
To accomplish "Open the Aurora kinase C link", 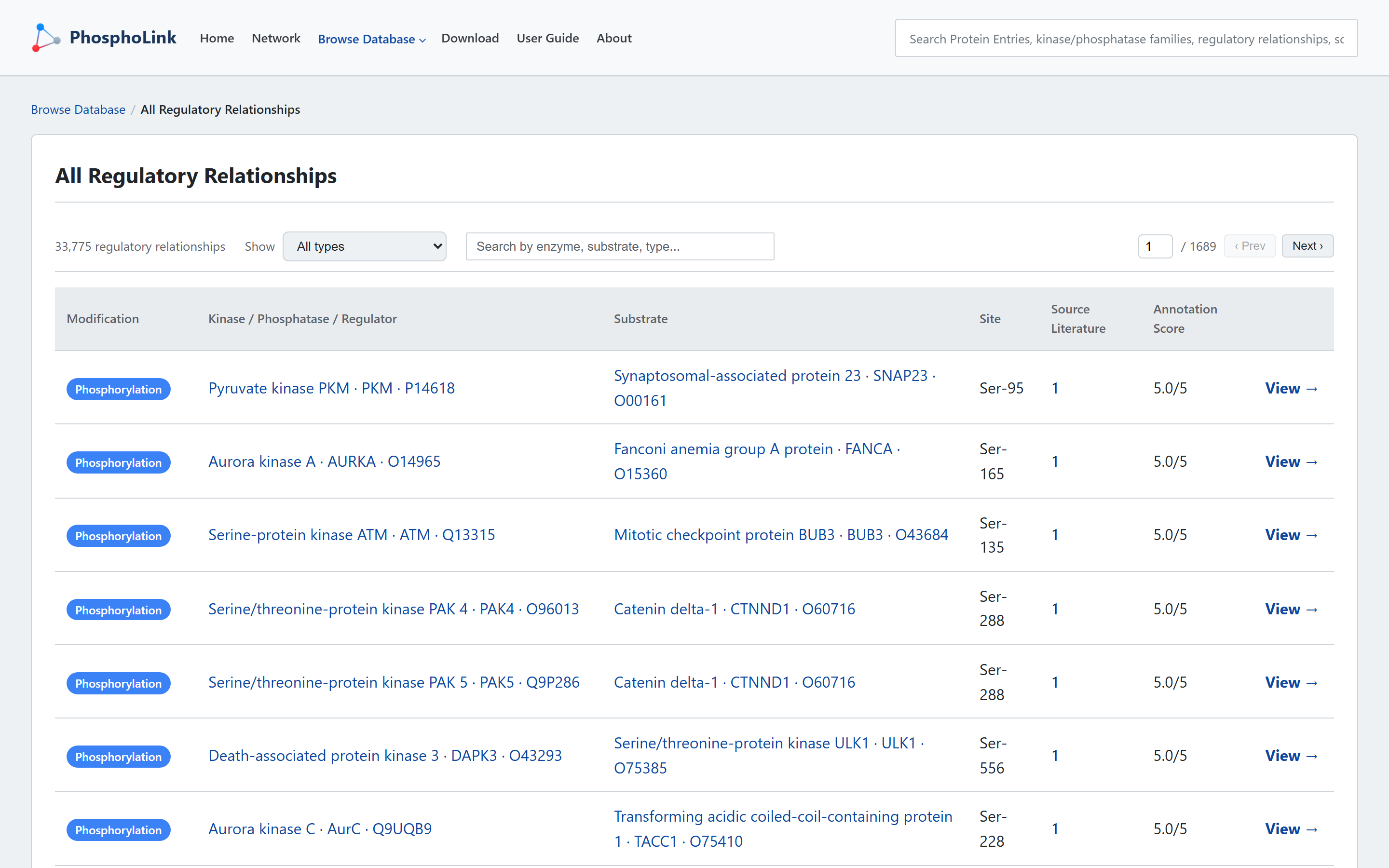I will coord(320,829).
